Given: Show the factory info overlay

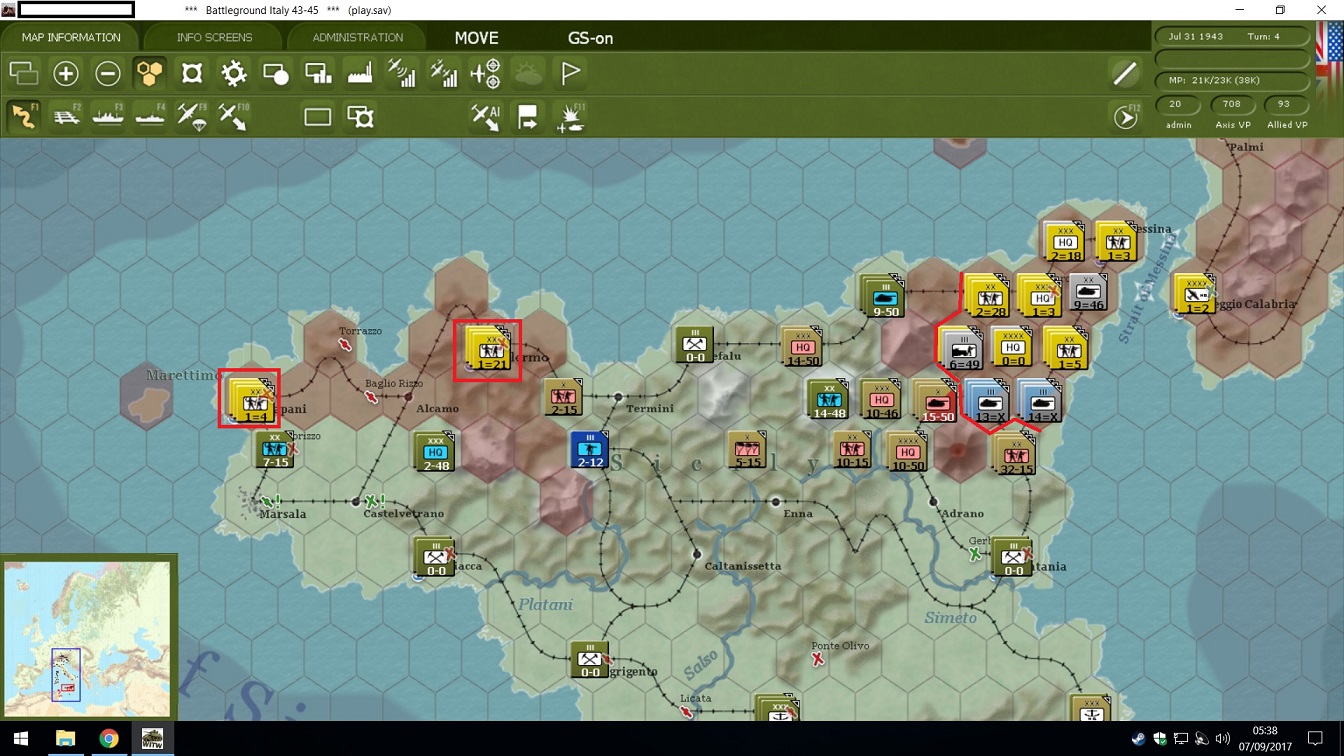Looking at the screenshot, I should [x=360, y=73].
